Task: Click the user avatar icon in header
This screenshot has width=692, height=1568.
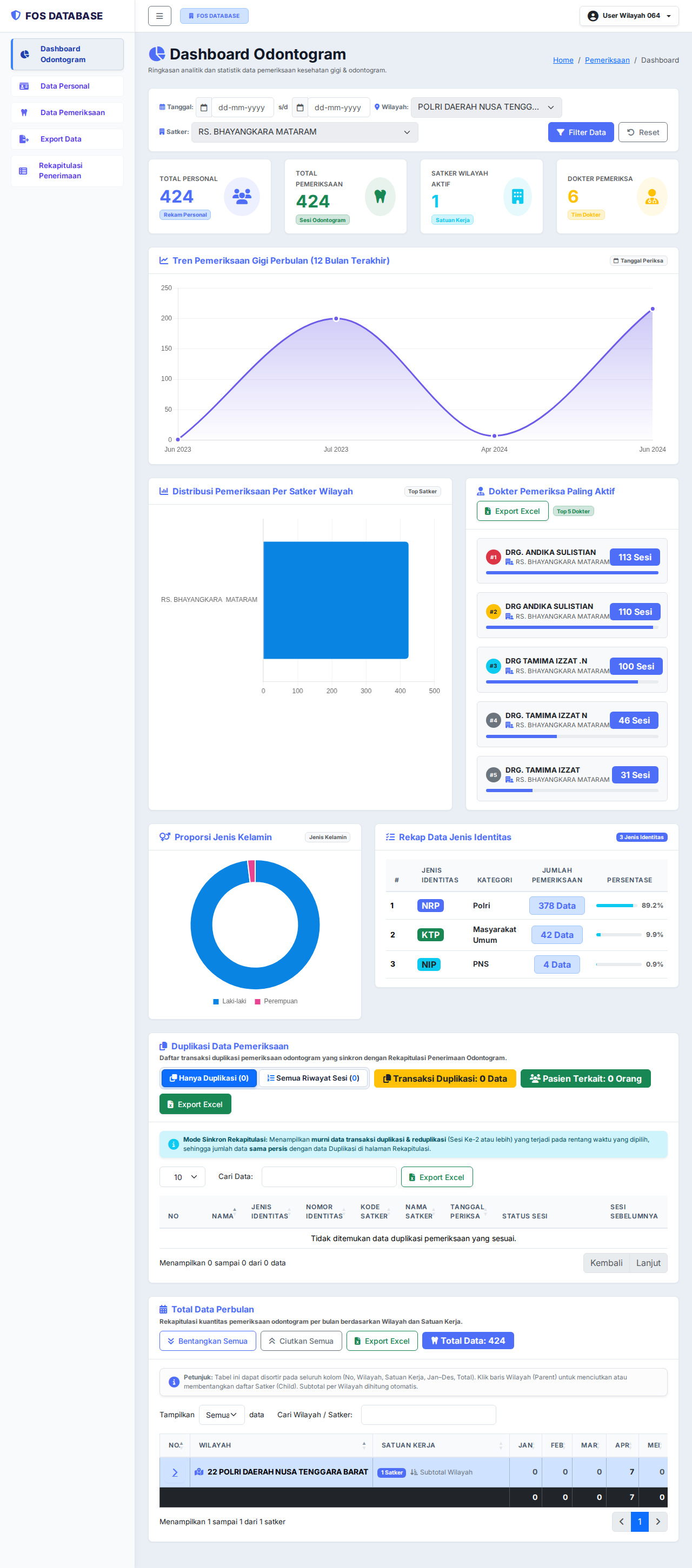Action: [593, 16]
